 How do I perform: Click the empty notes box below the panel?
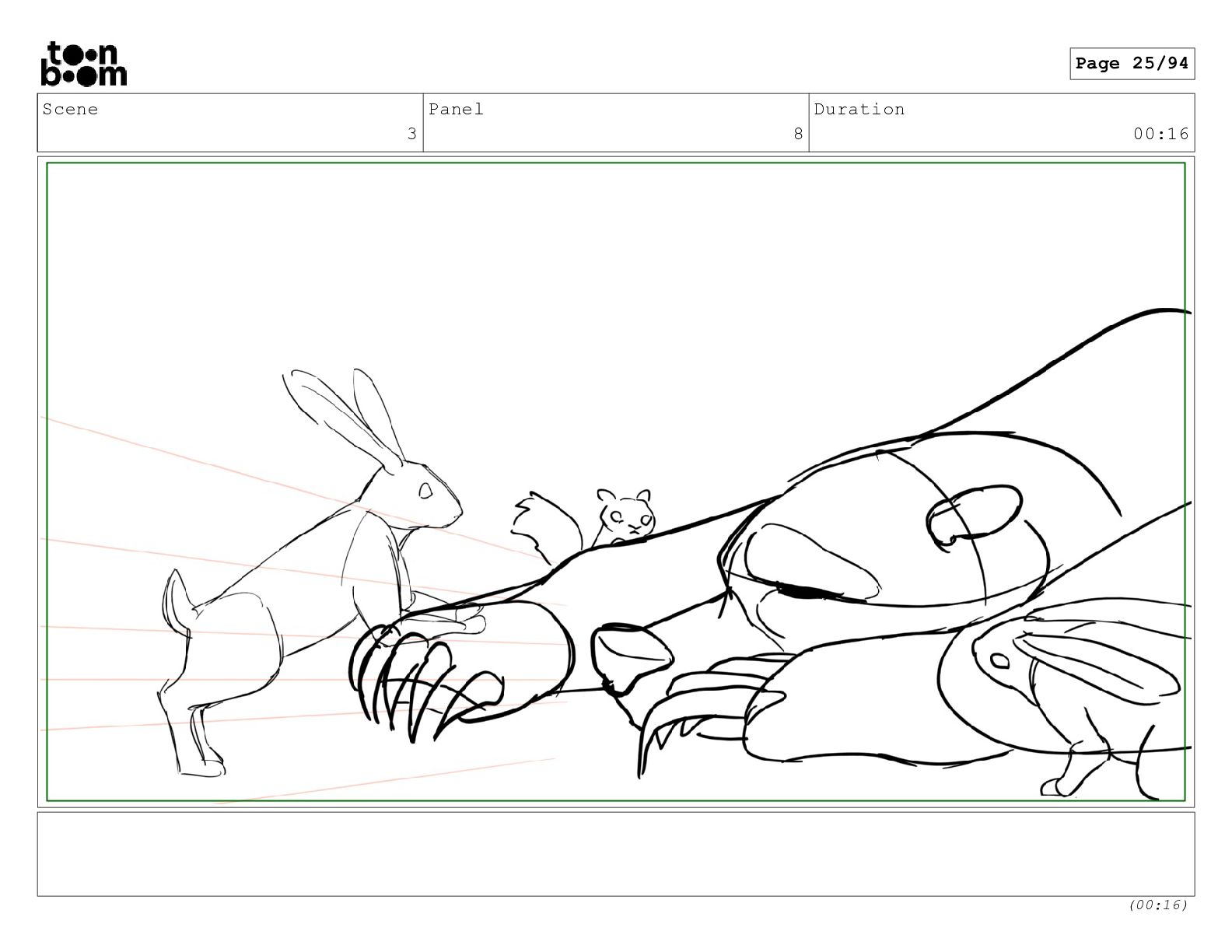[x=616, y=854]
